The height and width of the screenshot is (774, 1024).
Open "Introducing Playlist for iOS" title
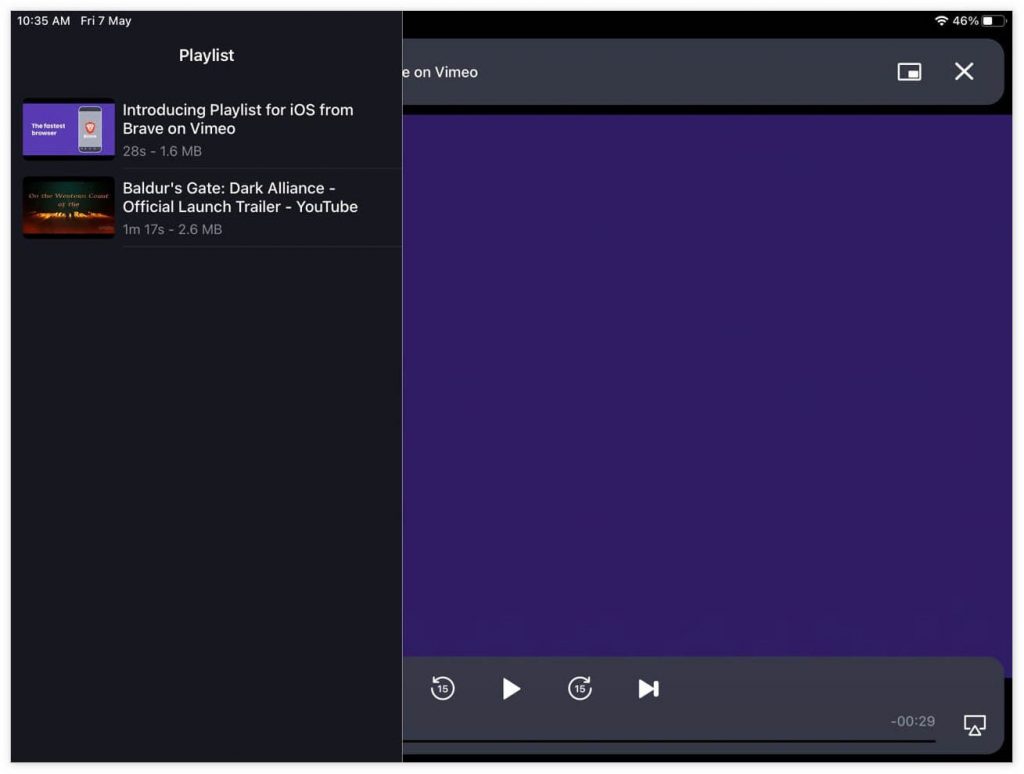click(x=238, y=119)
